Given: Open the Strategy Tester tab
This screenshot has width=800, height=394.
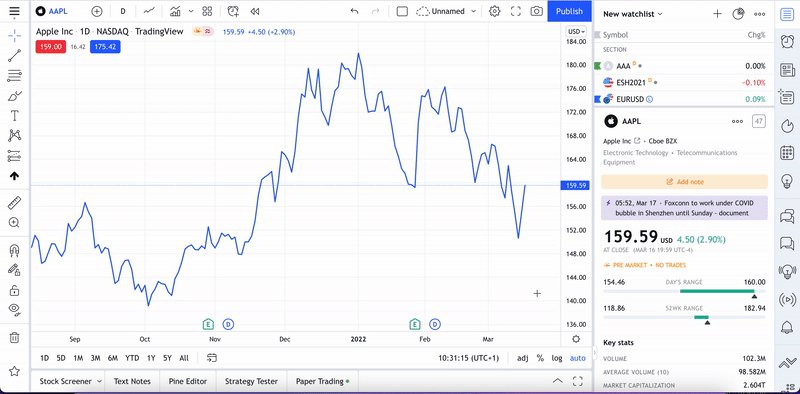Looking at the screenshot, I should coord(251,381).
